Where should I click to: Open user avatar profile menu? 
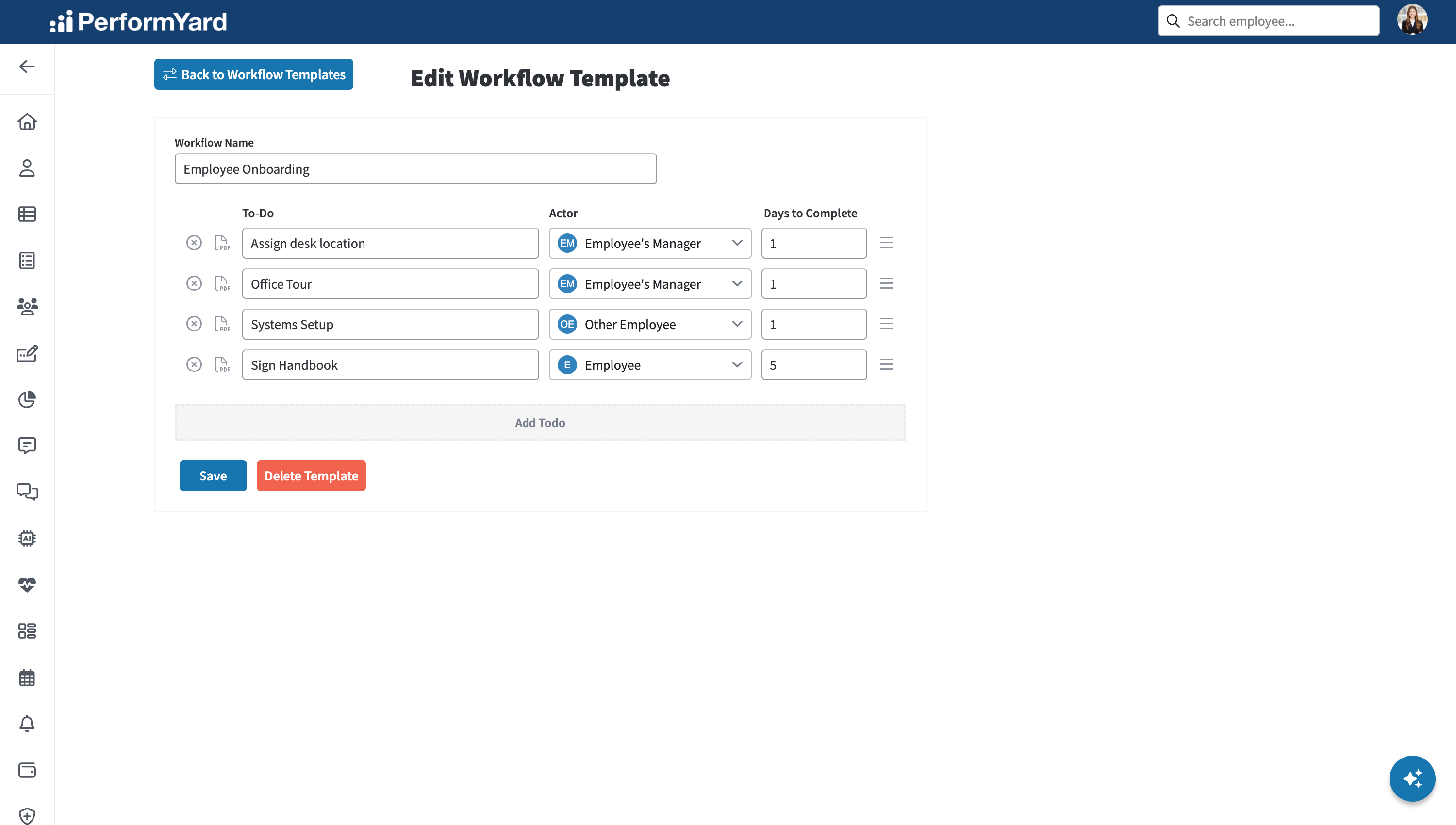1412,20
